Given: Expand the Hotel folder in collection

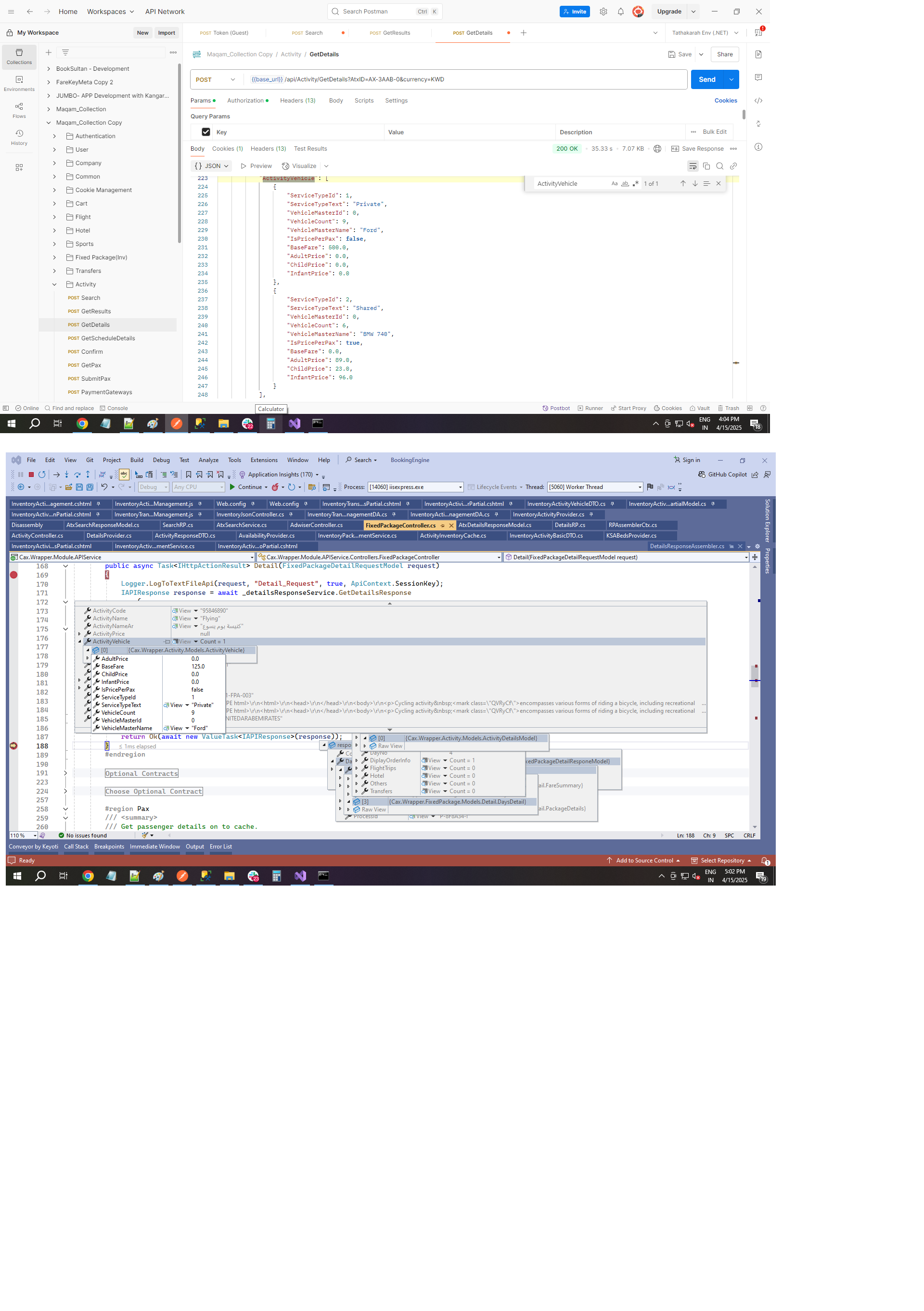Looking at the screenshot, I should [x=55, y=231].
